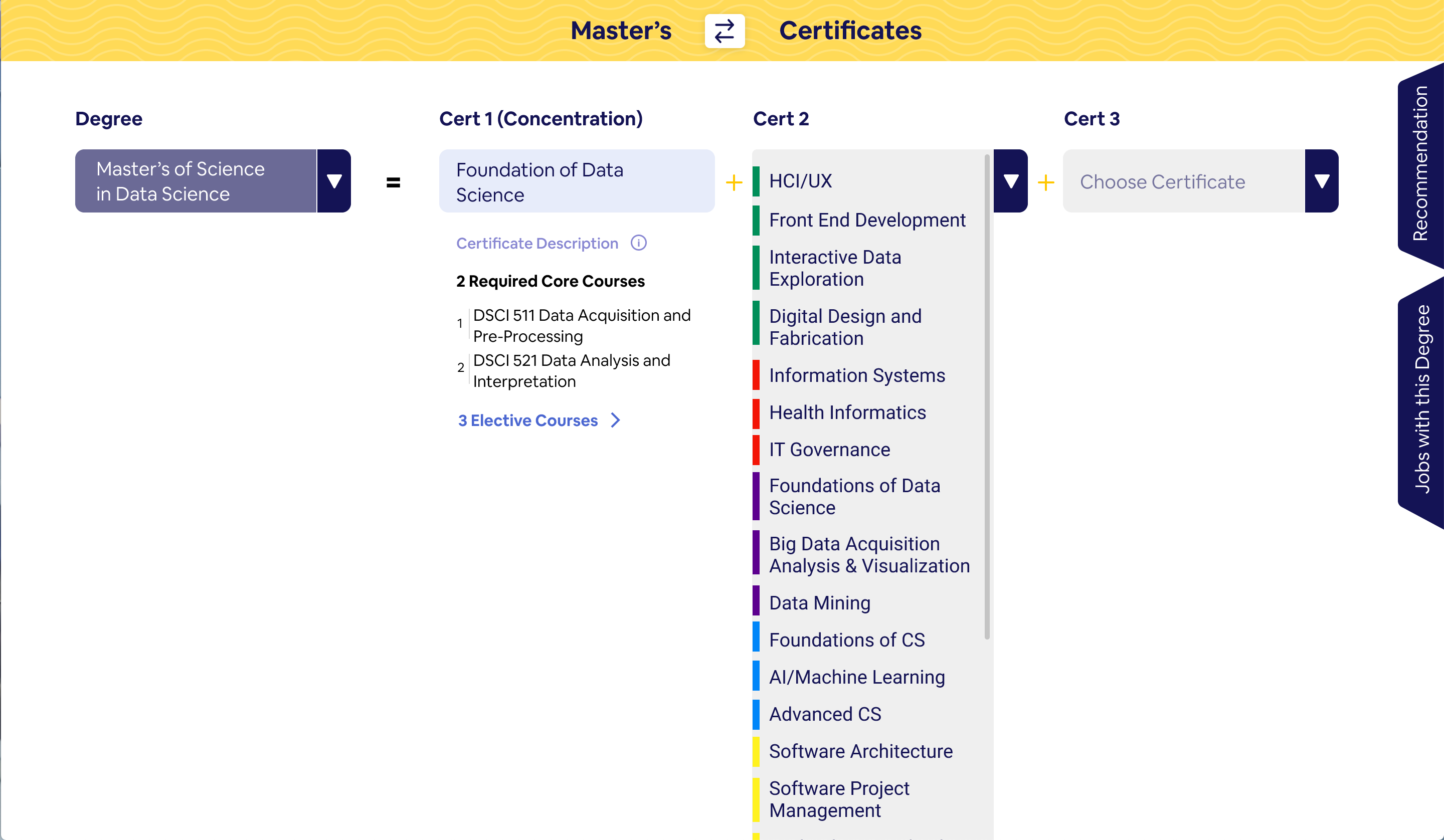1444x840 pixels.
Task: Switch to the Master's tab
Action: 621,31
